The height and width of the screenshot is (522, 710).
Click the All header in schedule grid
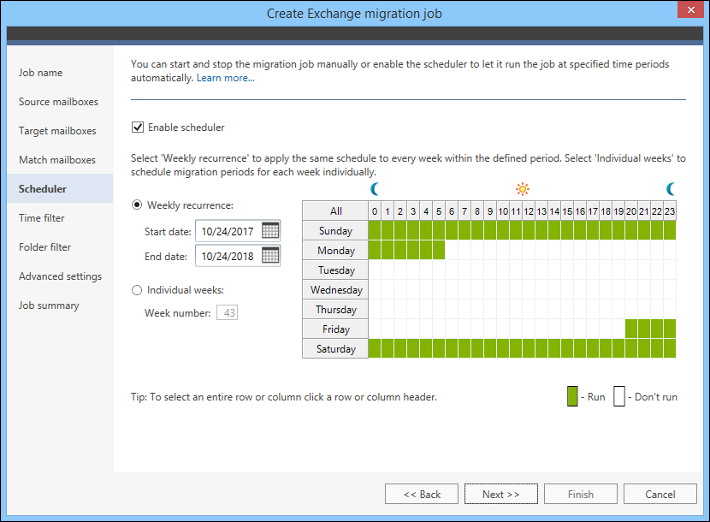[x=336, y=211]
